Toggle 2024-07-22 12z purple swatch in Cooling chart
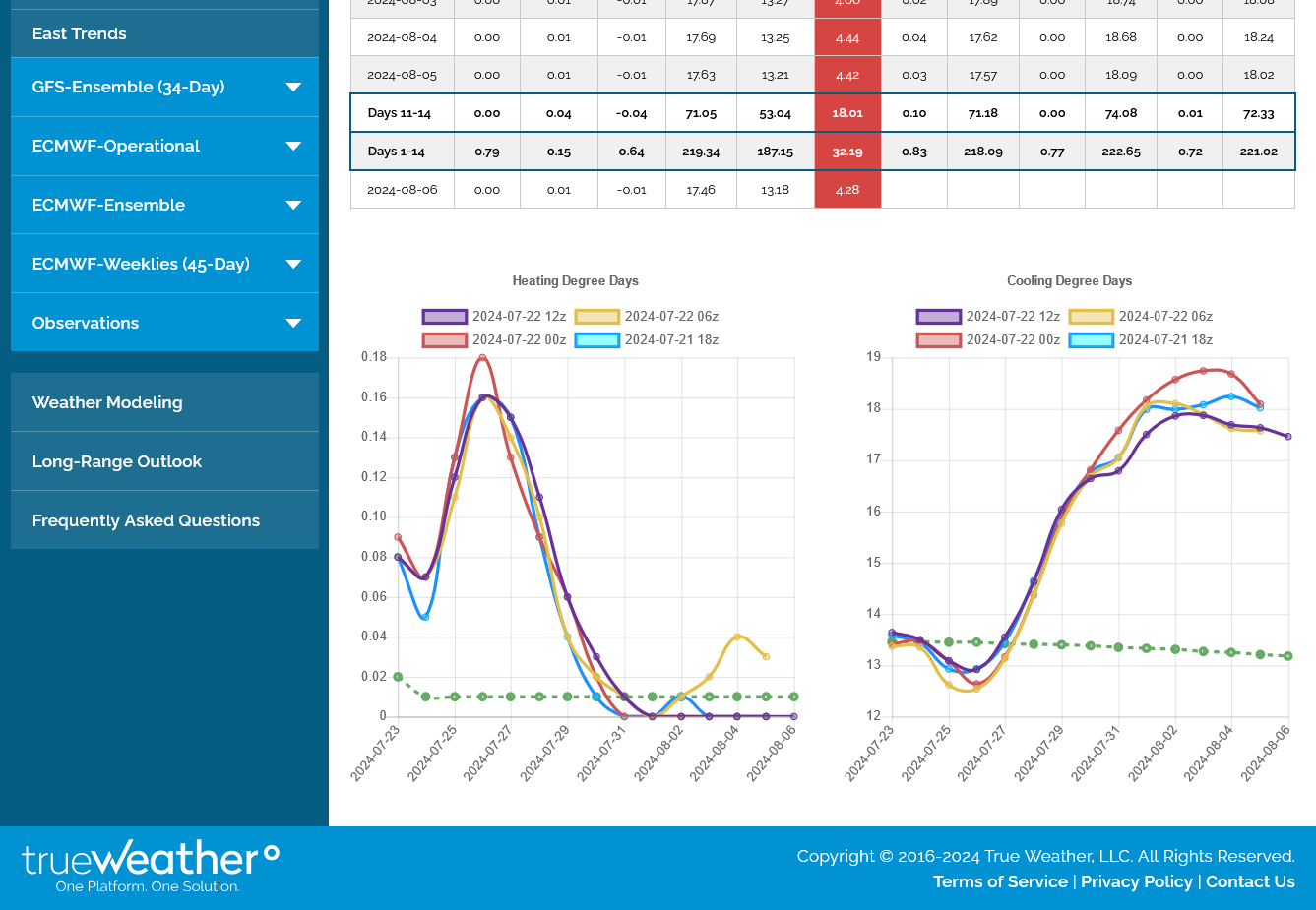The height and width of the screenshot is (910, 1316). tap(938, 317)
